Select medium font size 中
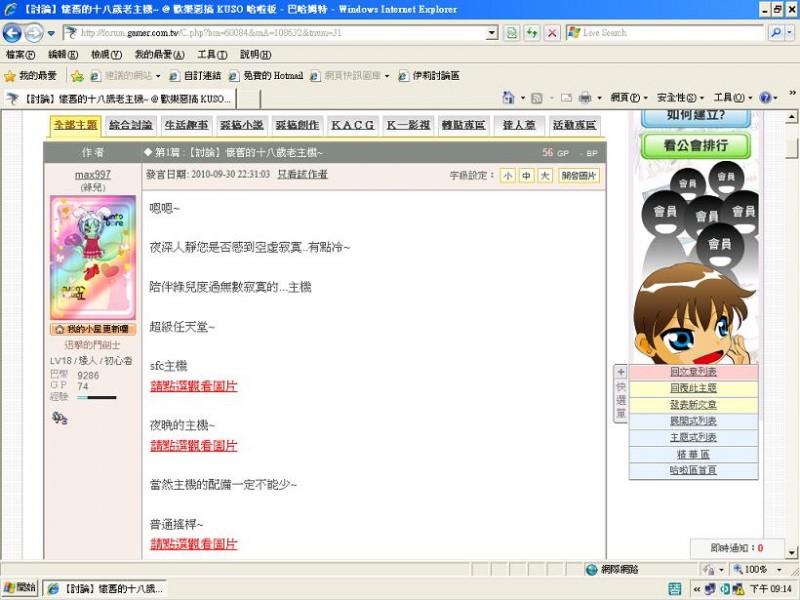Screen dimensions: 800x600 526,175
